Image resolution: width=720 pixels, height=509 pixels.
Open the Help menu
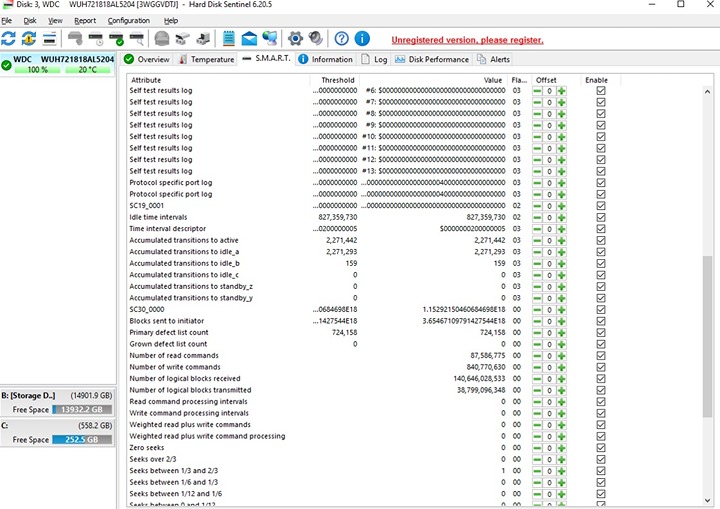coord(171,21)
